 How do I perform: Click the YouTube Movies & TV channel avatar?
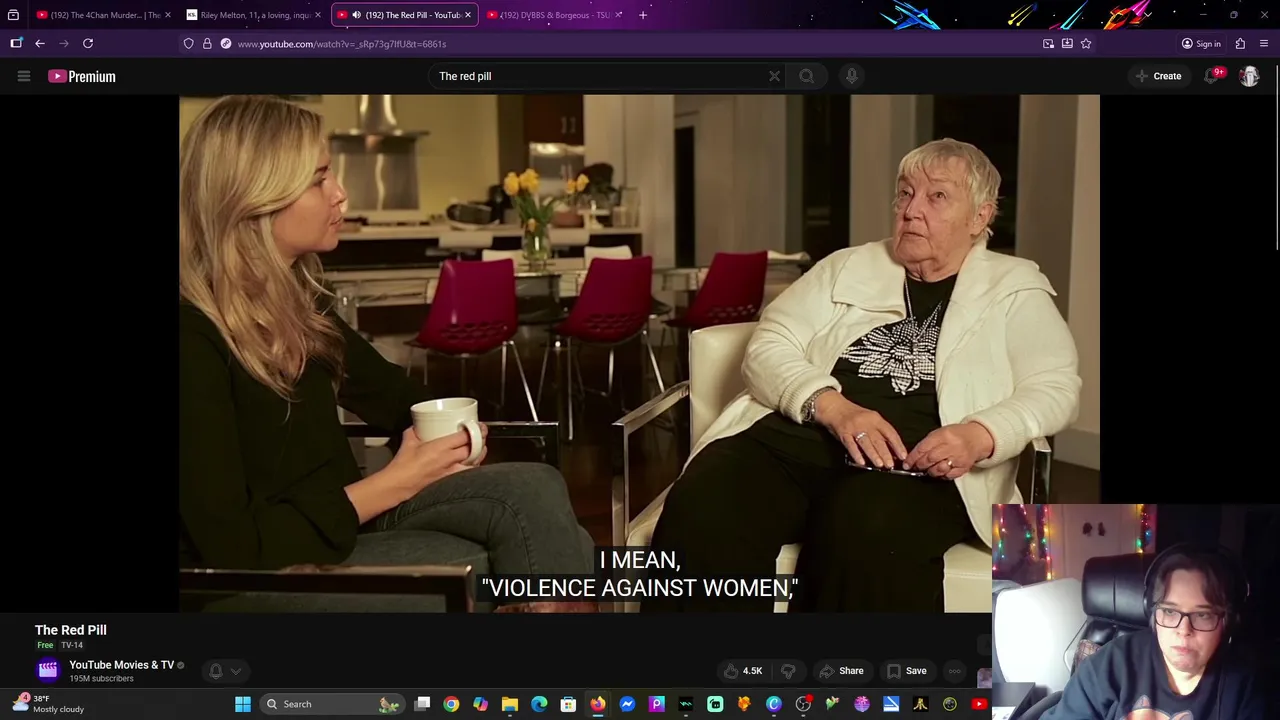[x=48, y=670]
